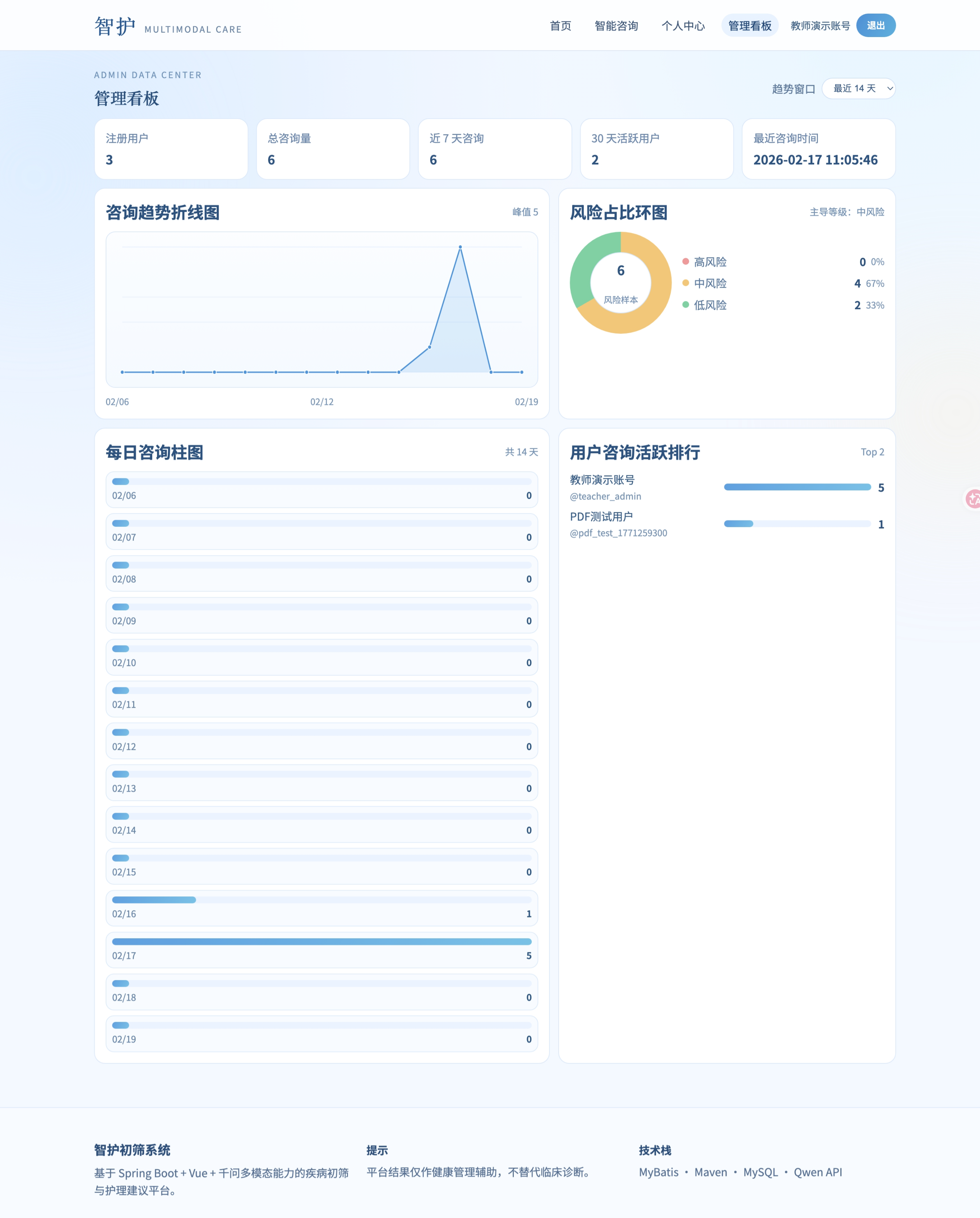980x1218 pixels.
Task: Go to 首页 in navigation
Action: [560, 26]
